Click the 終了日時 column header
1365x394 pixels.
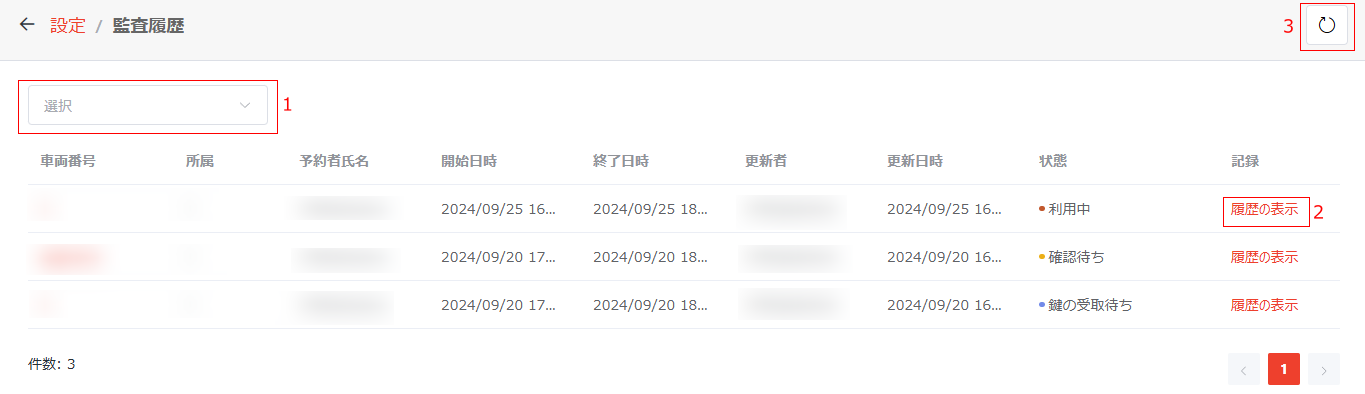(621, 161)
